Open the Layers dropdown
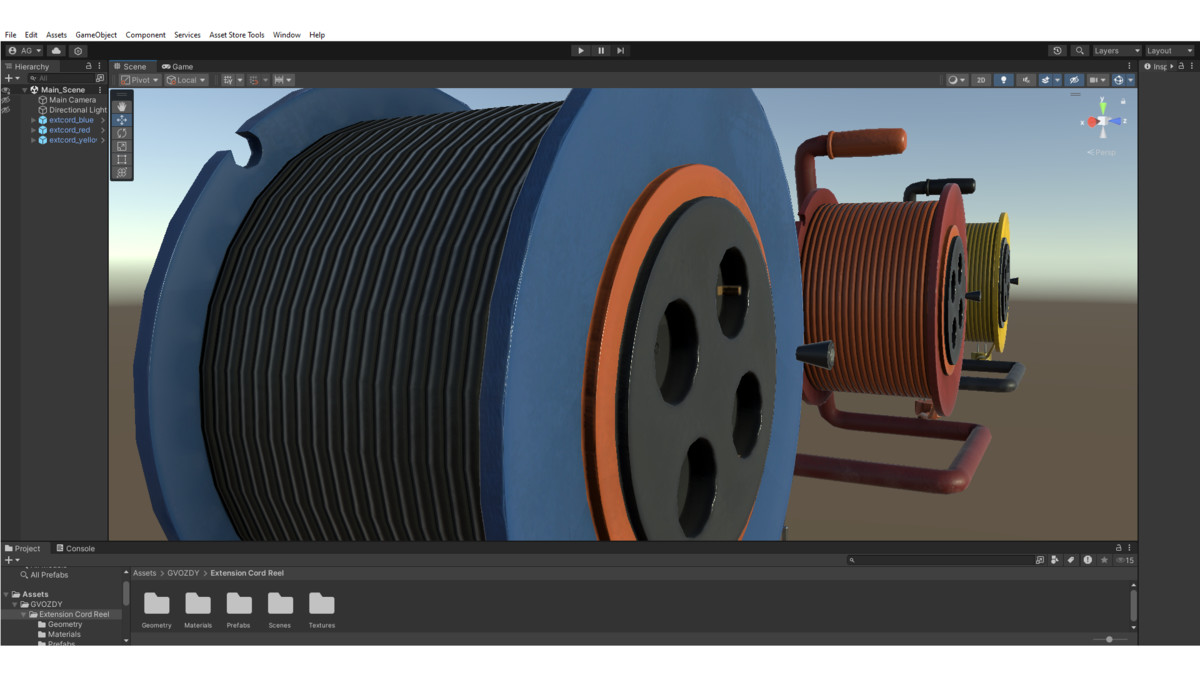This screenshot has height=675, width=1200. click(1116, 51)
